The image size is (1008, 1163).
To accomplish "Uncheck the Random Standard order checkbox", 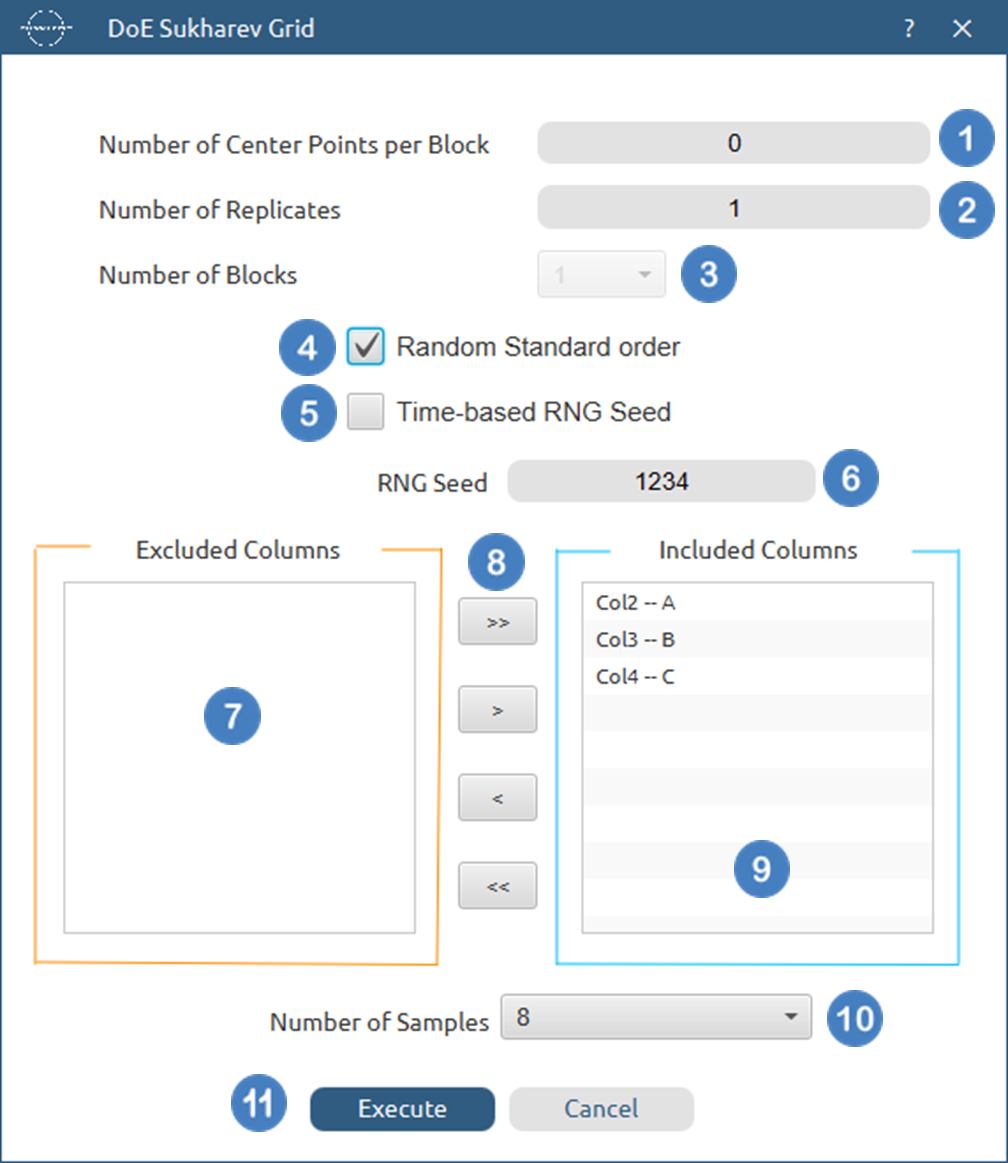I will (x=366, y=347).
